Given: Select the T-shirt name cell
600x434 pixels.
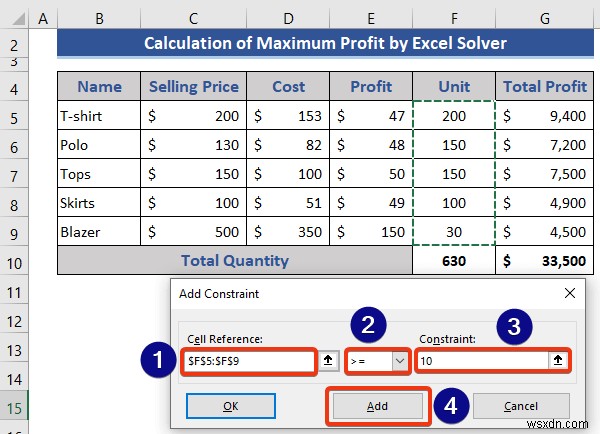Looking at the screenshot, I should 99,116.
